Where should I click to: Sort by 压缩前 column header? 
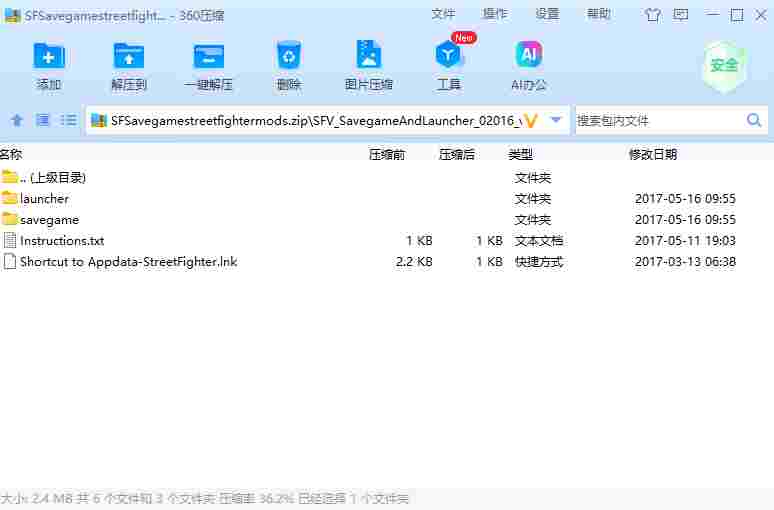tap(387, 155)
